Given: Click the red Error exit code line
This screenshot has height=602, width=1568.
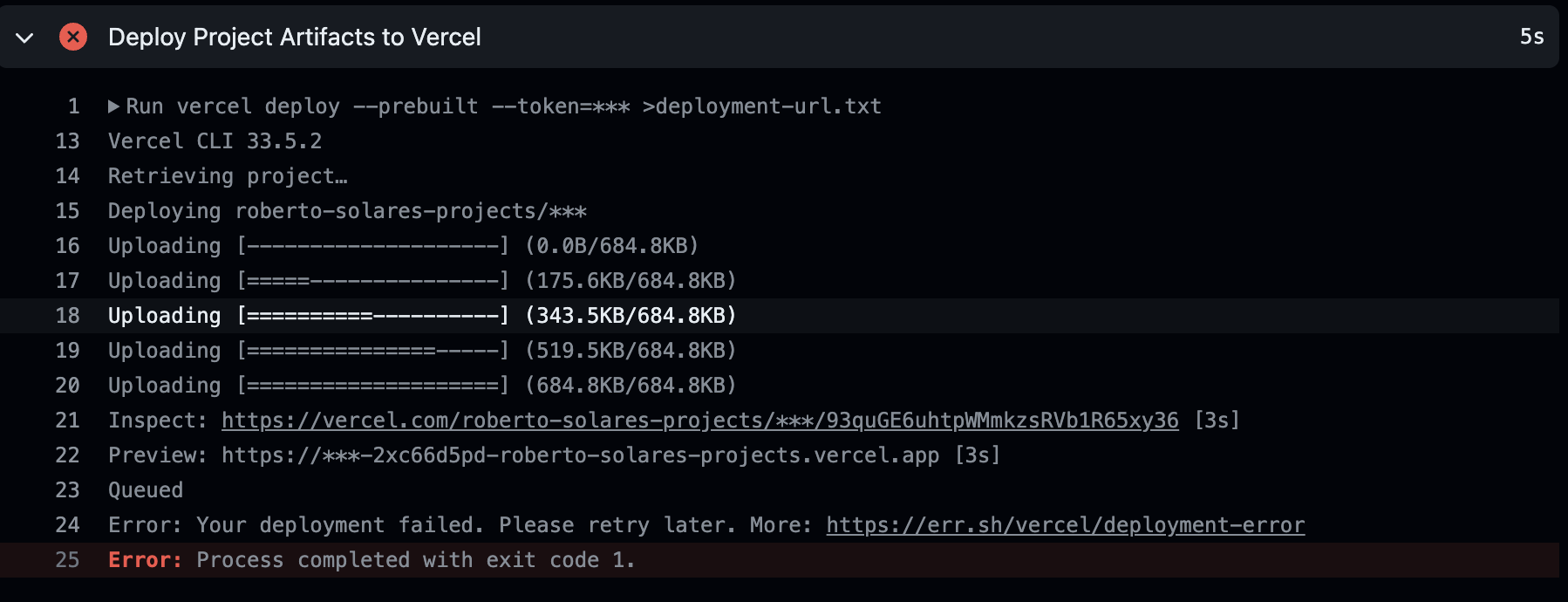Looking at the screenshot, I should [371, 560].
